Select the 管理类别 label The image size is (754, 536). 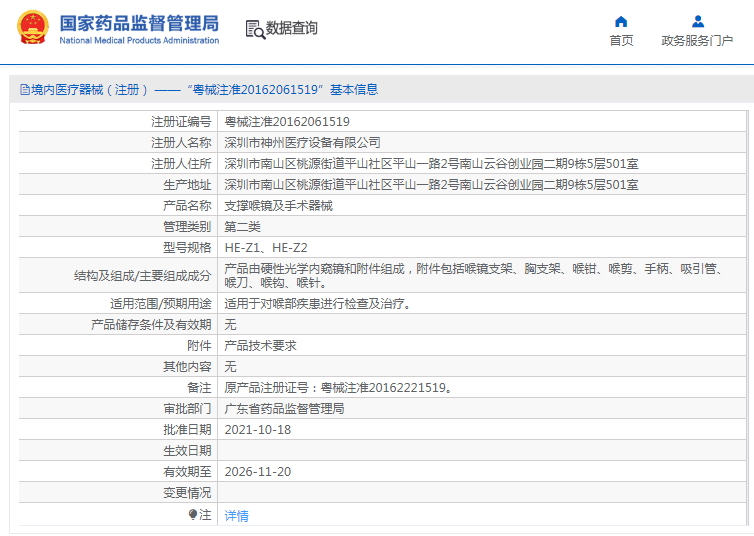[x=187, y=227]
